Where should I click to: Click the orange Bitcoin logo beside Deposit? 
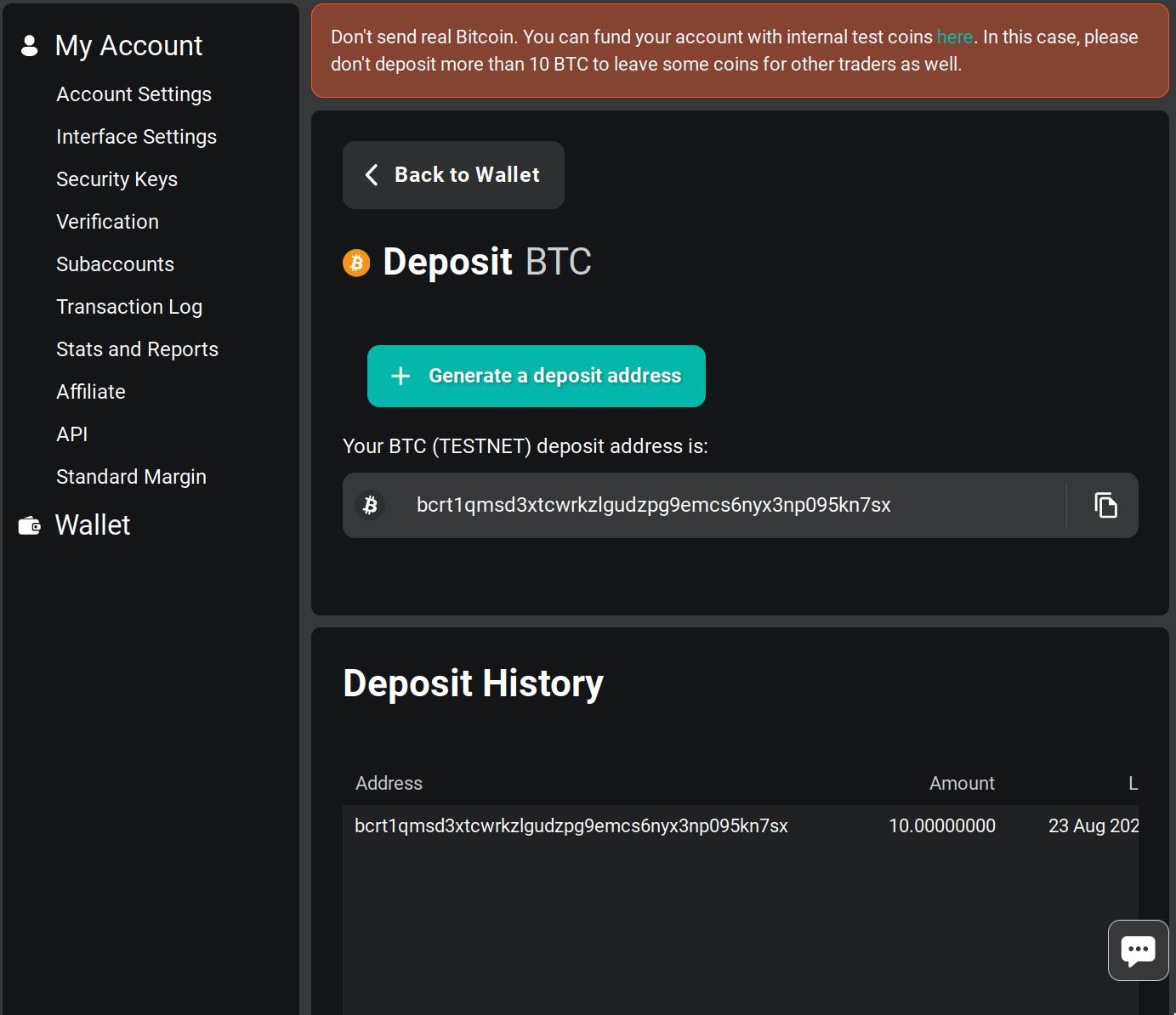click(356, 263)
